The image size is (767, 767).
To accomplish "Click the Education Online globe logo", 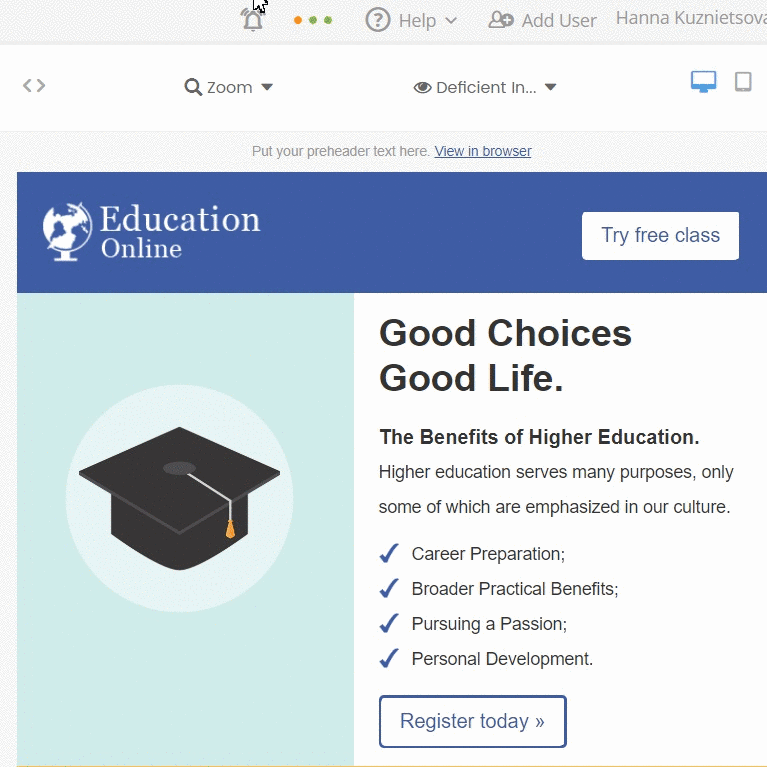I will (151, 231).
